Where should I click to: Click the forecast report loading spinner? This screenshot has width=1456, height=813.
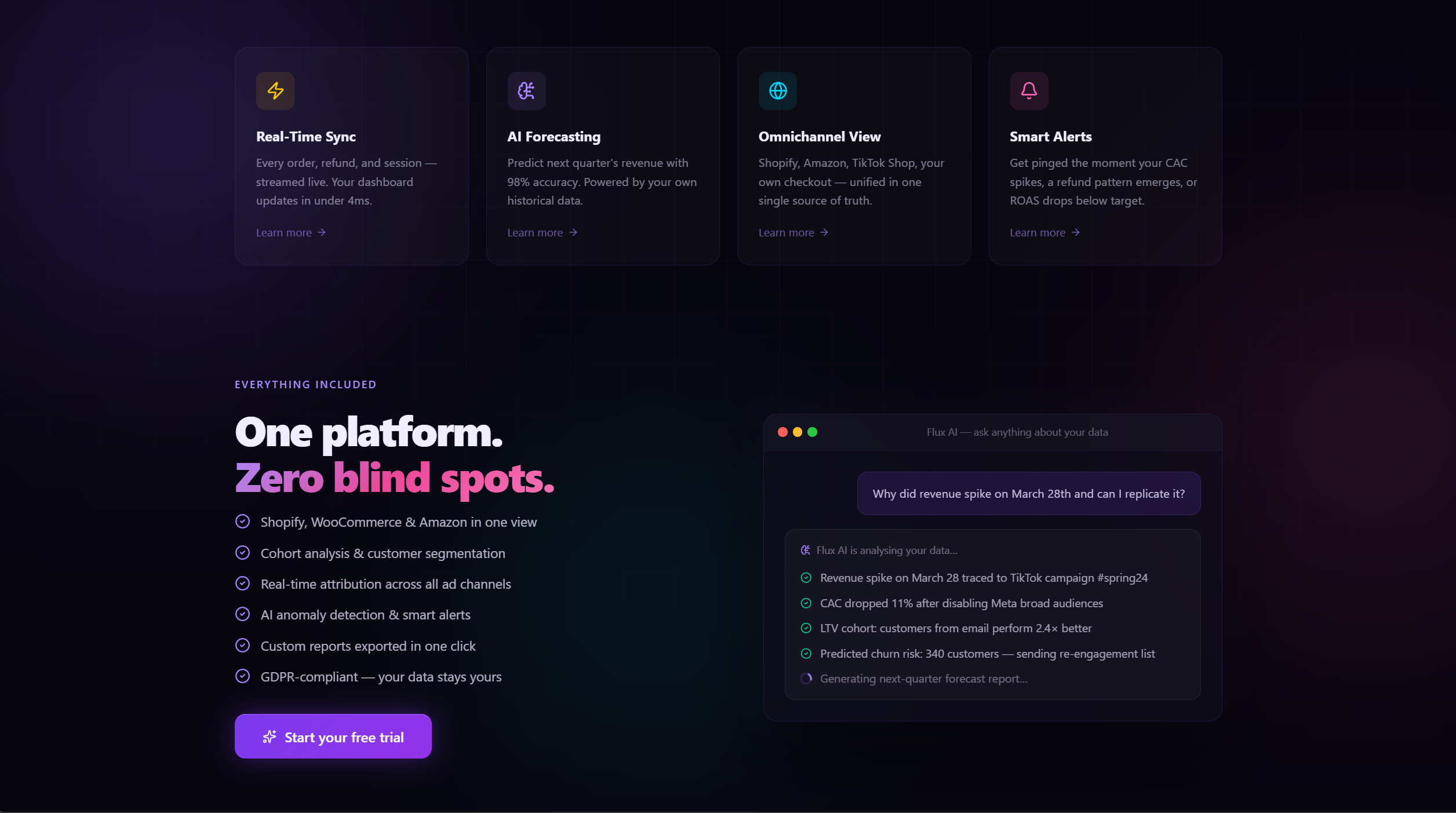pos(806,678)
